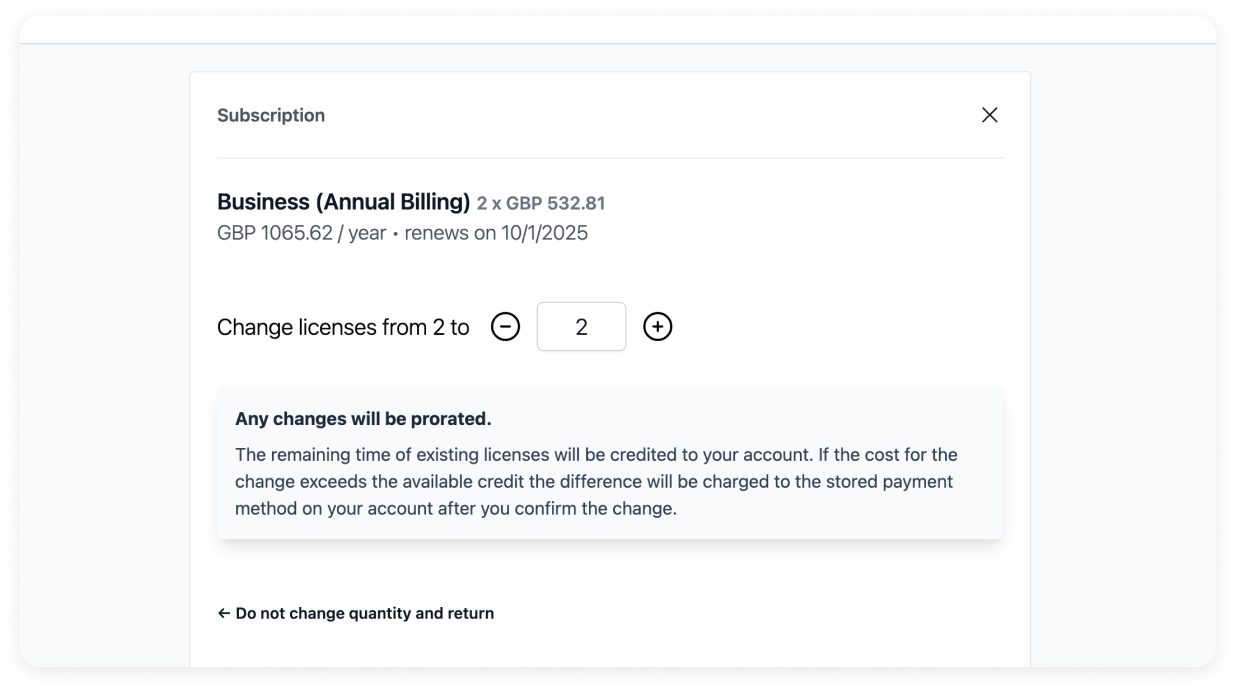Click the proration notice paragraph text
The width and height of the screenshot is (1236, 691).
click(596, 482)
